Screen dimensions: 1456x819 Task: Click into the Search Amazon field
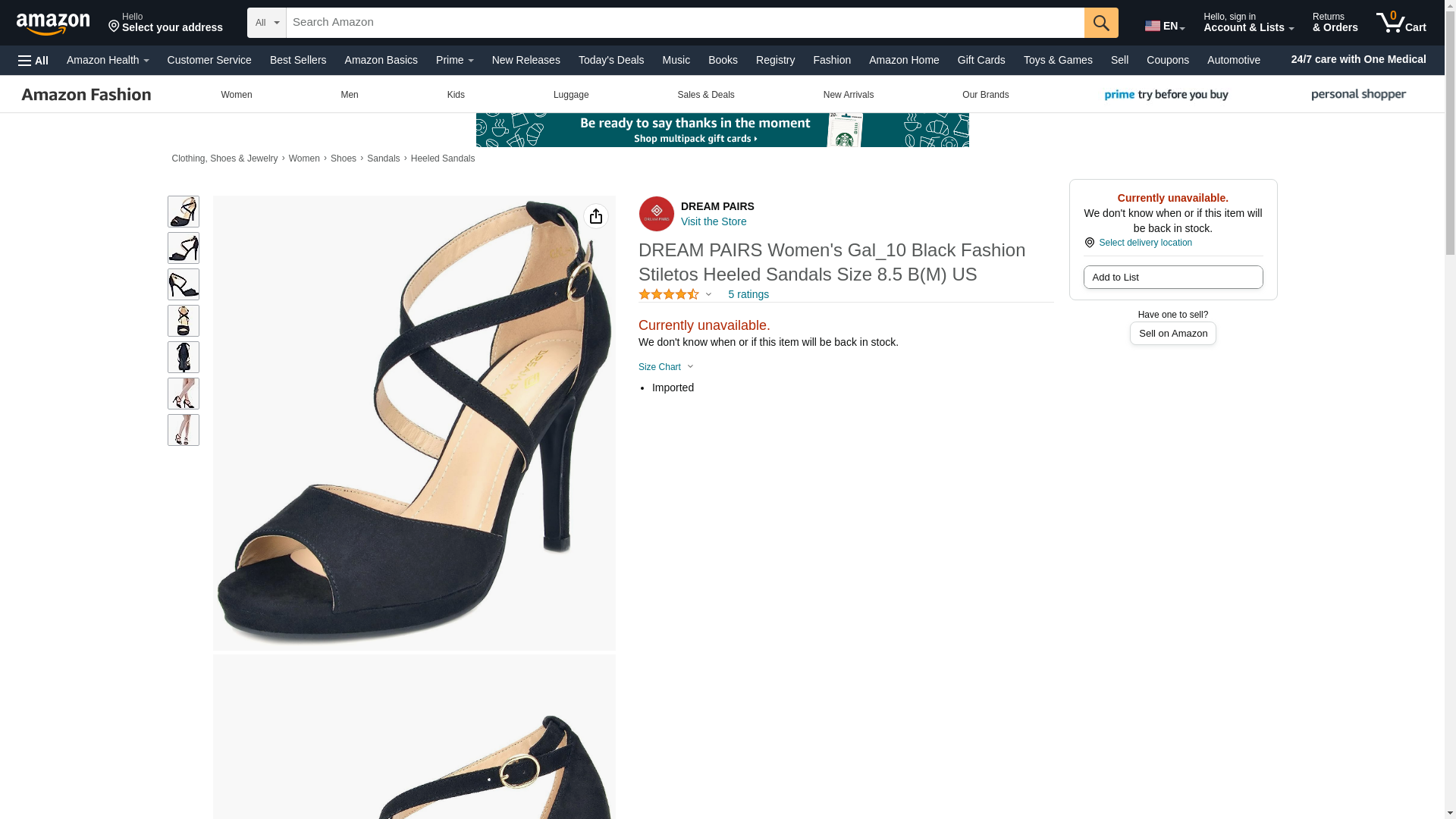(684, 23)
